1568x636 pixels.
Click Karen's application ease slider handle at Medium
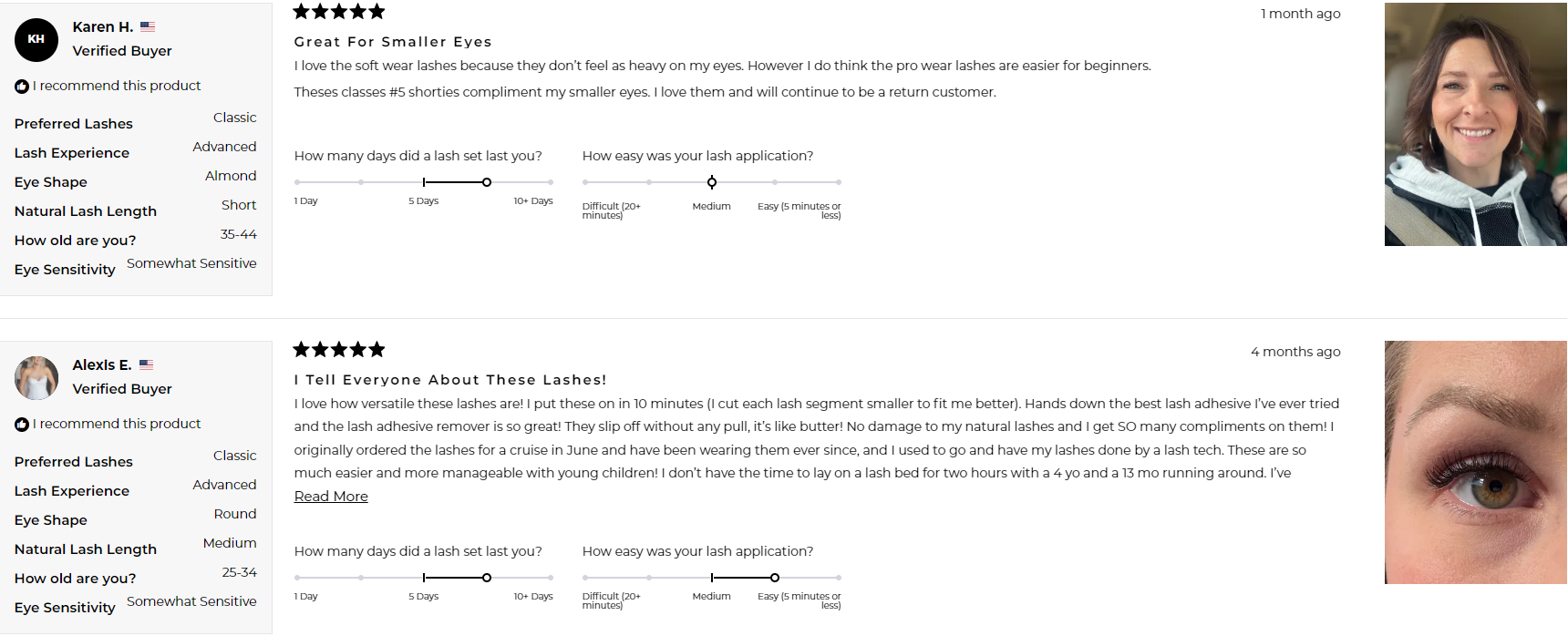pos(712,182)
